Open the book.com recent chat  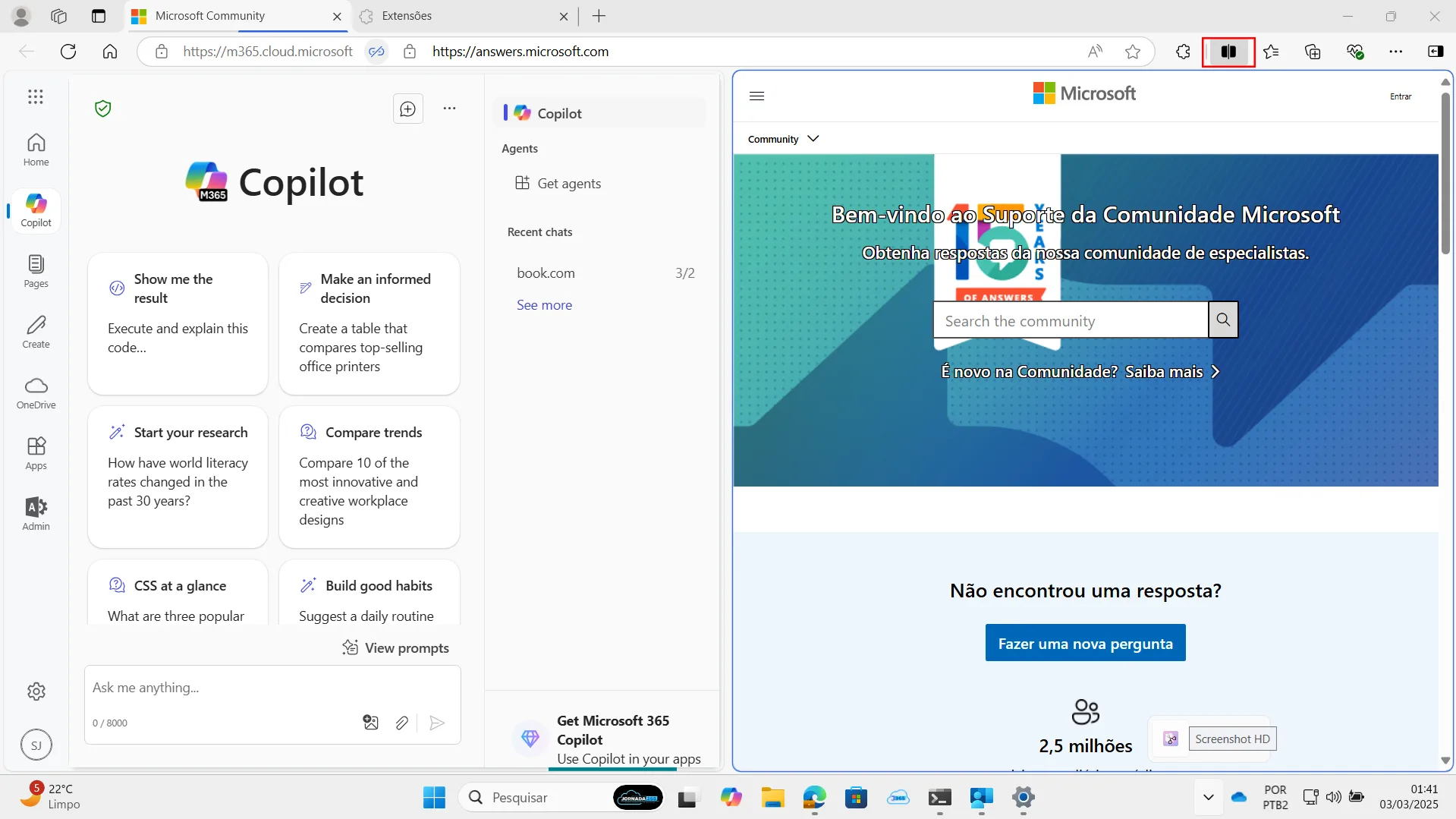click(x=605, y=273)
